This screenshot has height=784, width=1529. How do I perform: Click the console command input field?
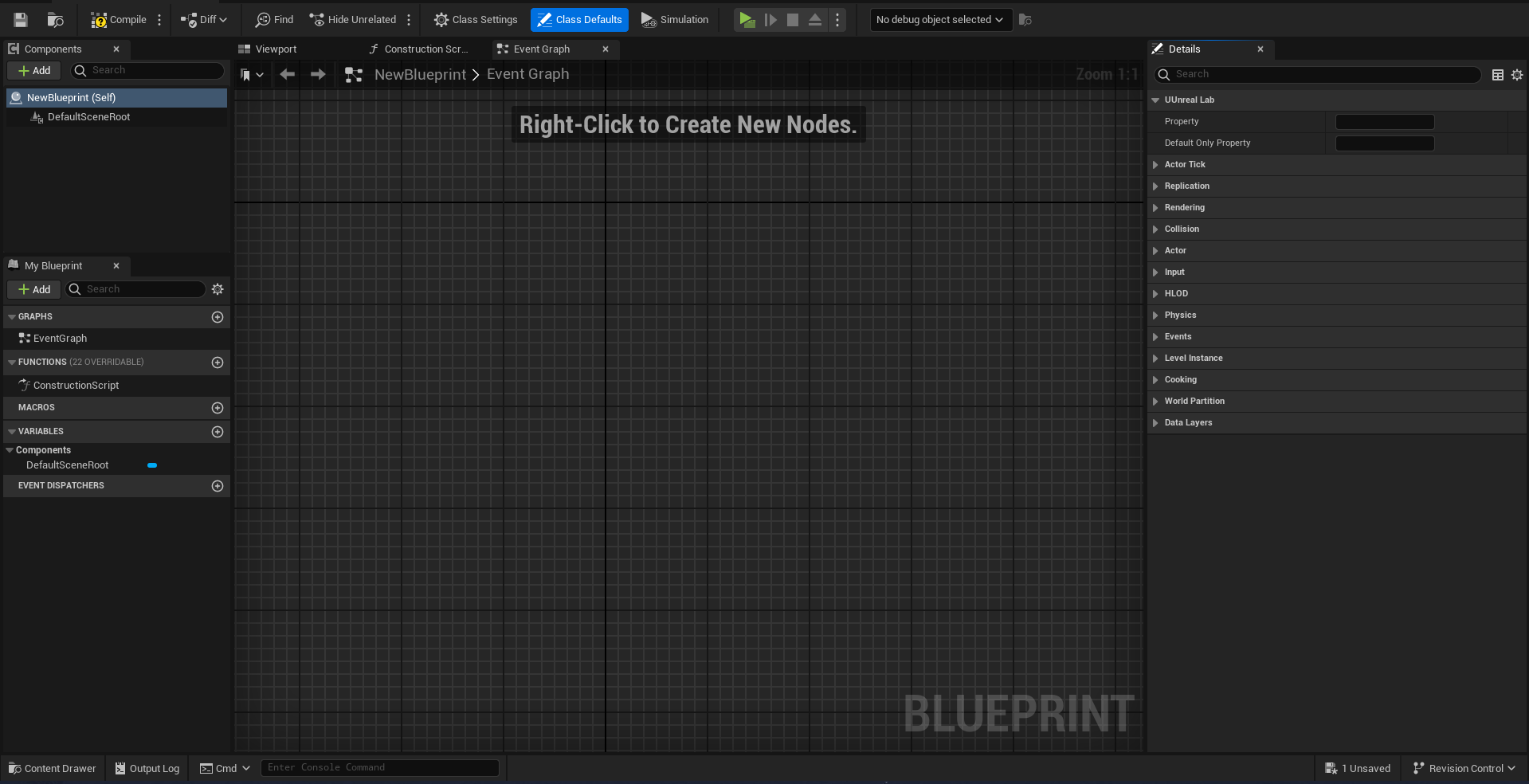tap(379, 768)
